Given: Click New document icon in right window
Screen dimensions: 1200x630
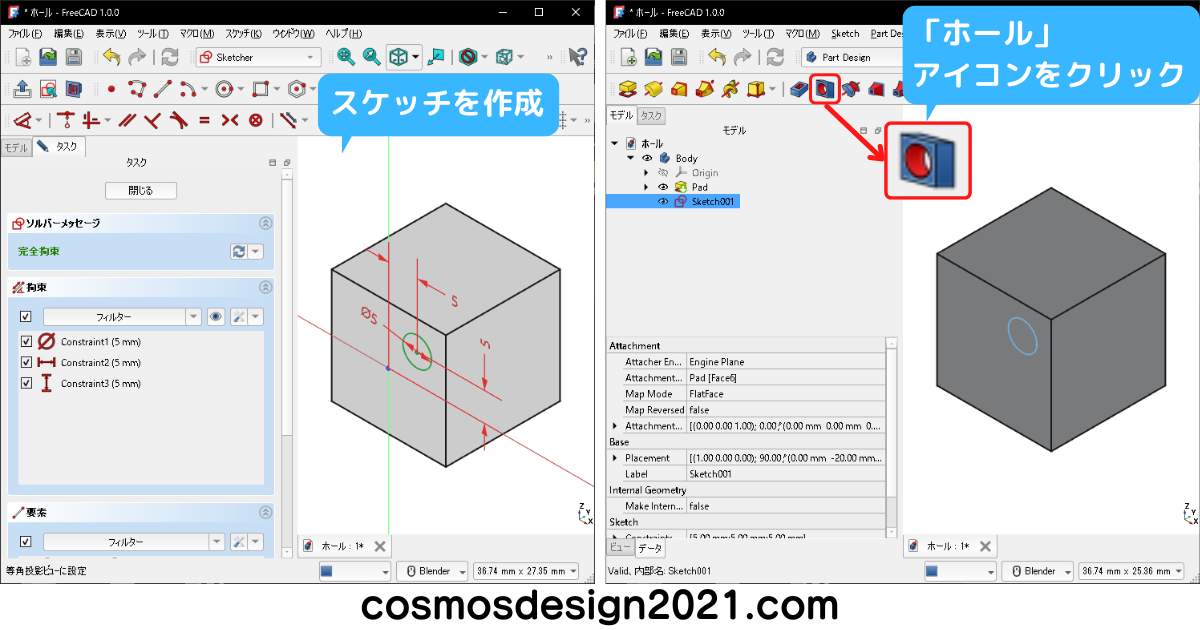Looking at the screenshot, I should (628, 57).
